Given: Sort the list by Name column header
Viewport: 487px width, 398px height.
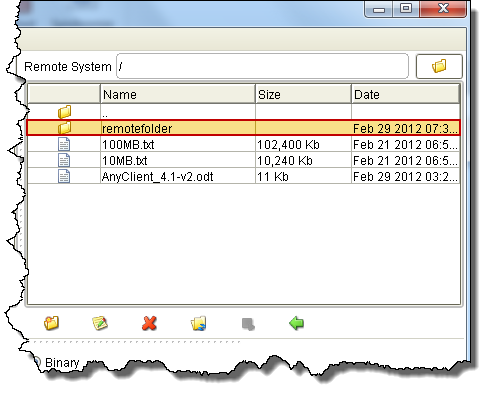Looking at the screenshot, I should point(178,94).
